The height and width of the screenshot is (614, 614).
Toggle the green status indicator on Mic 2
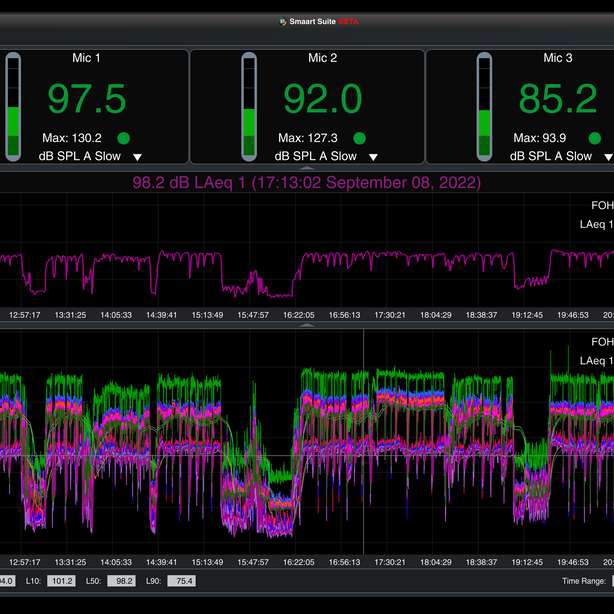360,138
